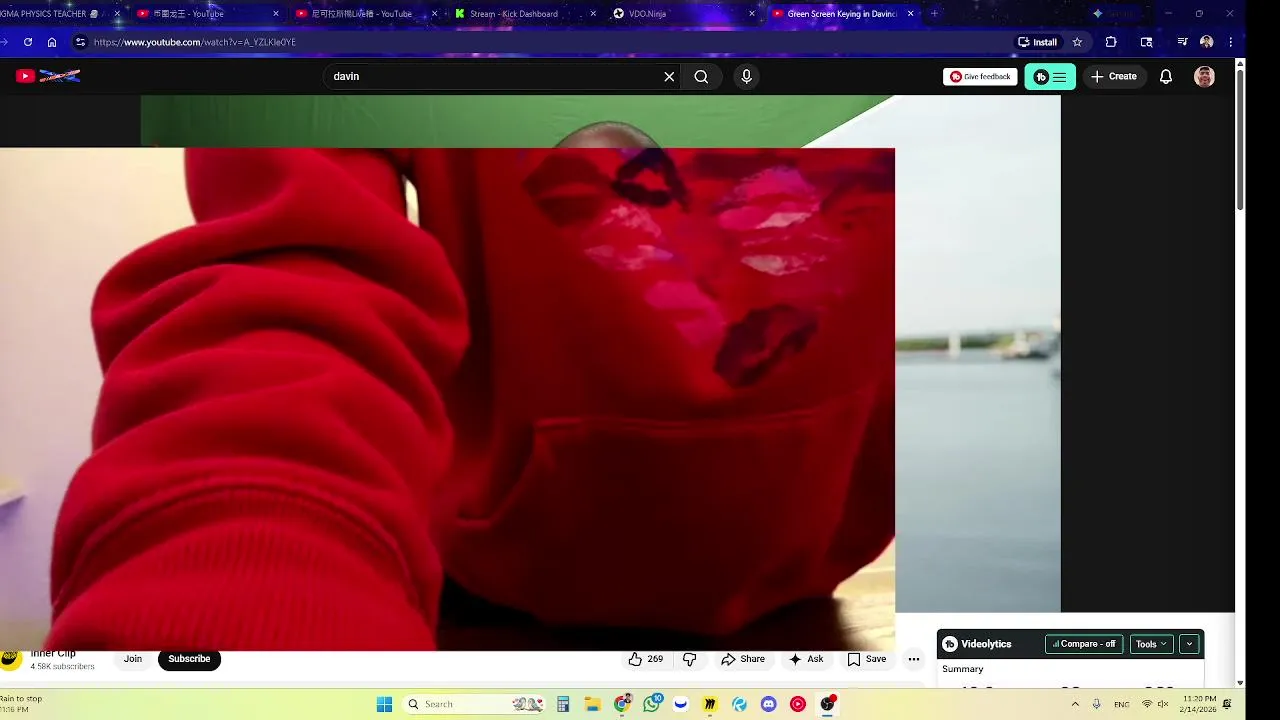The width and height of the screenshot is (1280, 720).
Task: Open the Windows Start button
Action: coord(384,704)
